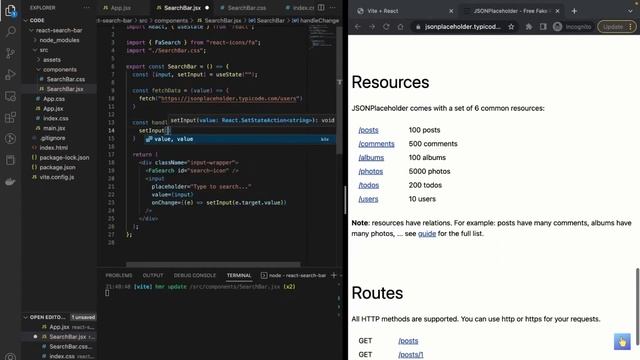Open Remote Explorer in activity bar

tap(10, 96)
